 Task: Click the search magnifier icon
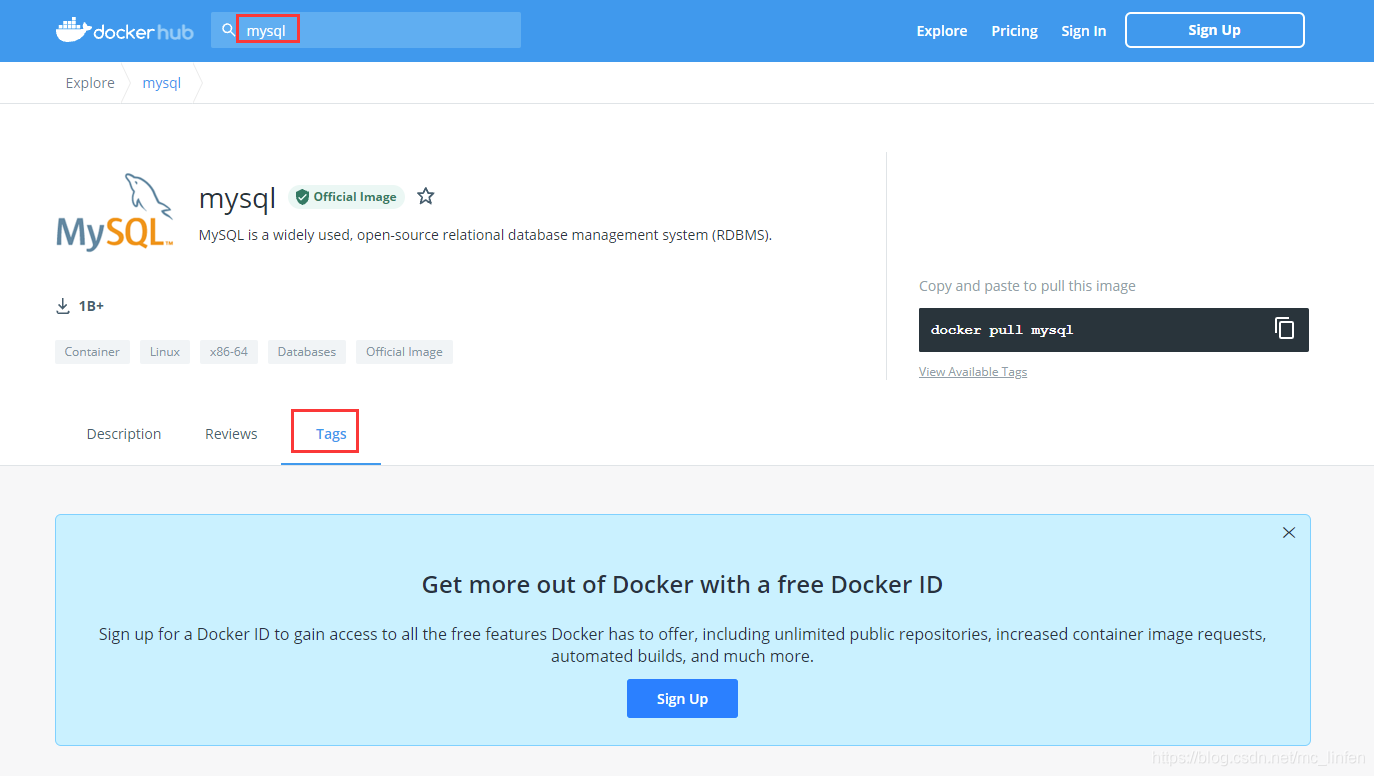(x=227, y=30)
